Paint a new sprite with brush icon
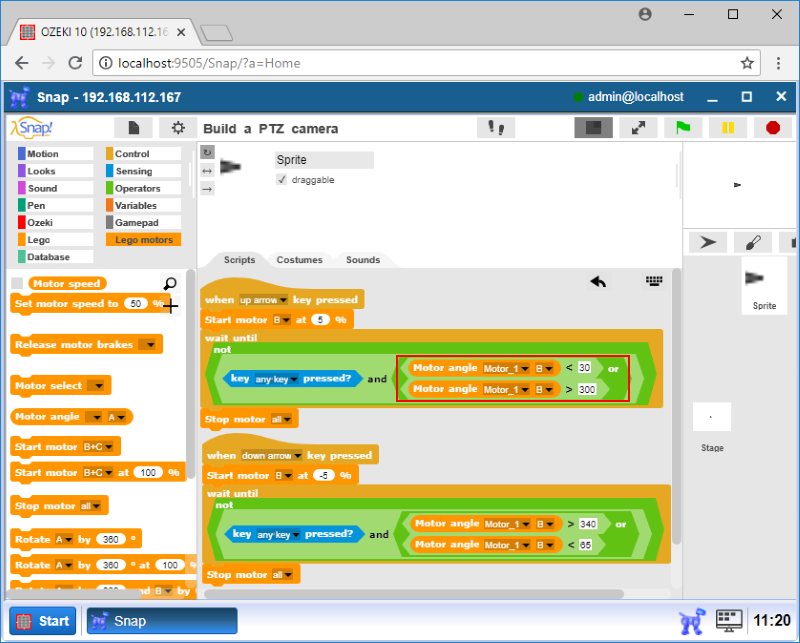 [753, 242]
